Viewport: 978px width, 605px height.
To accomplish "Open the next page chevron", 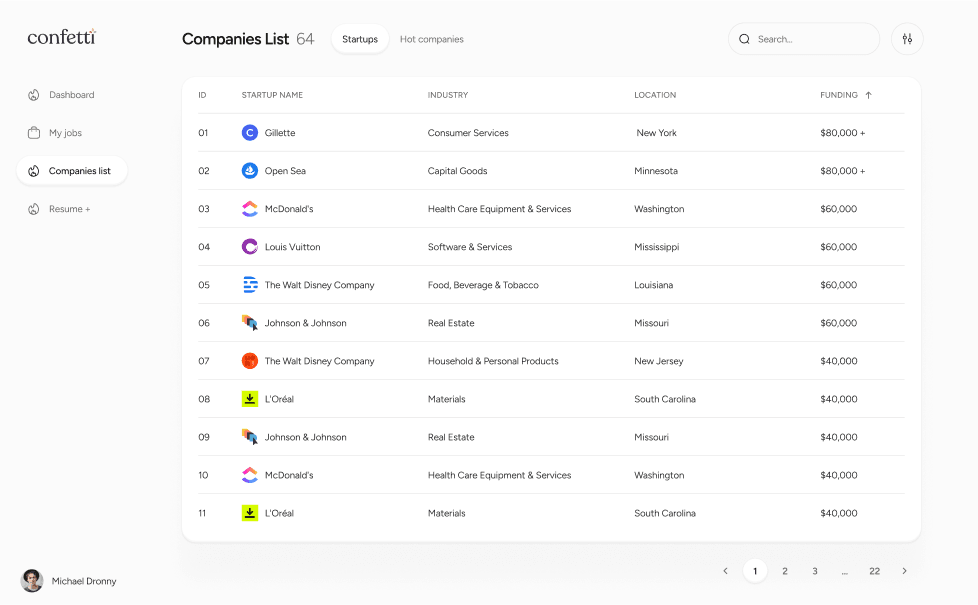I will click(x=904, y=570).
